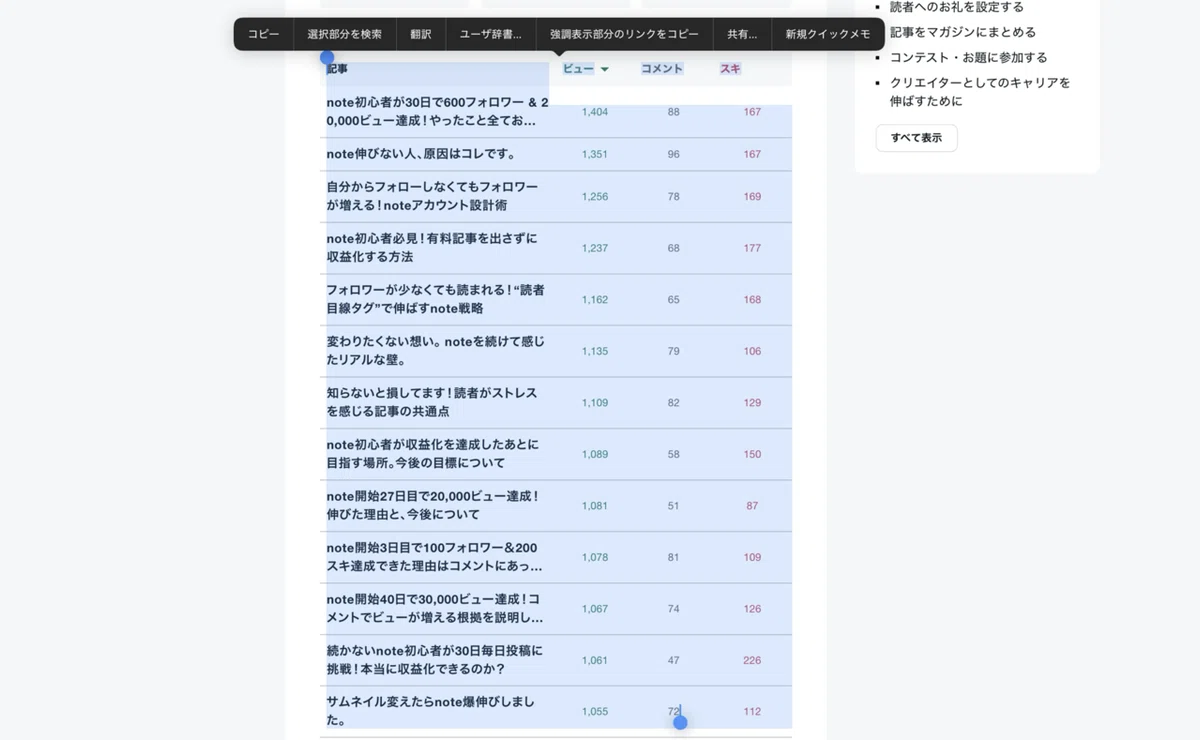Click スキ count 168 for 読者目線タグ row
The width and height of the screenshot is (1200, 740).
(752, 300)
